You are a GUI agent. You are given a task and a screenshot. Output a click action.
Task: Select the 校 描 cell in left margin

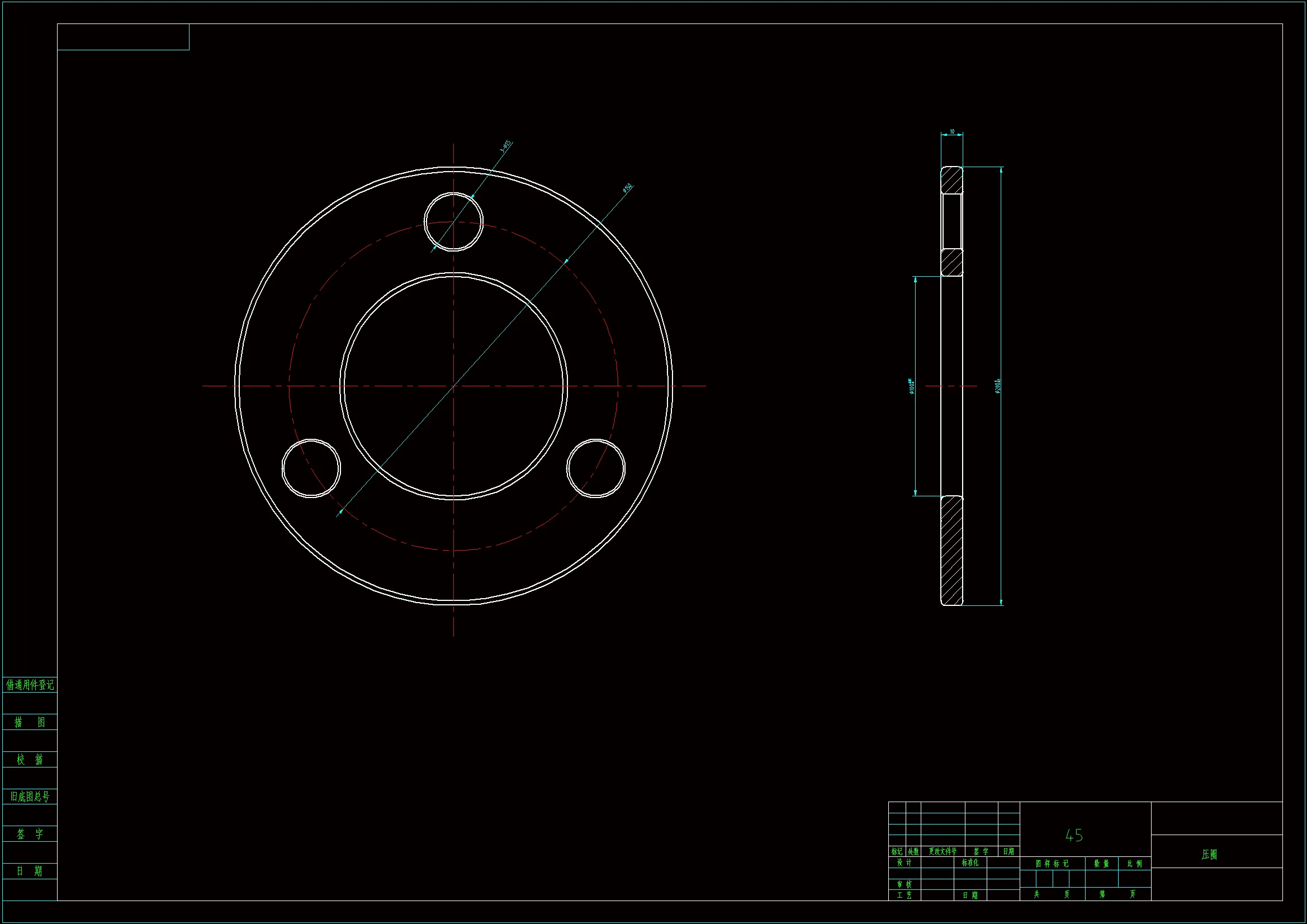[30, 760]
